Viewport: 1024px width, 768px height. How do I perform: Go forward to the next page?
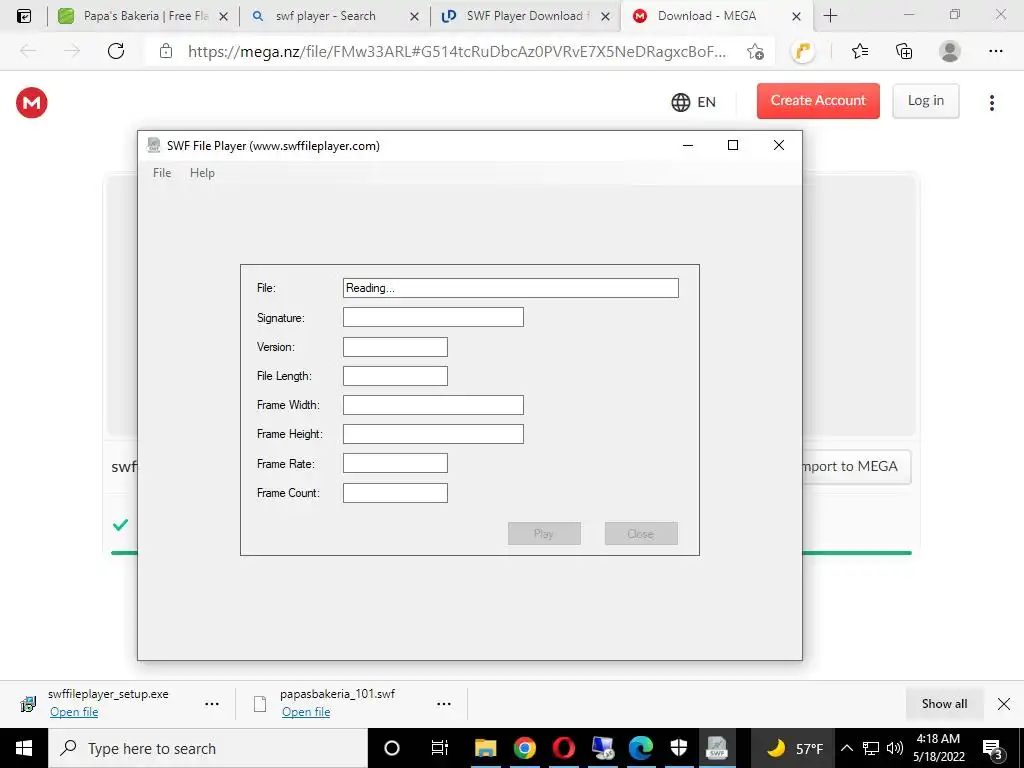pyautogui.click(x=72, y=51)
